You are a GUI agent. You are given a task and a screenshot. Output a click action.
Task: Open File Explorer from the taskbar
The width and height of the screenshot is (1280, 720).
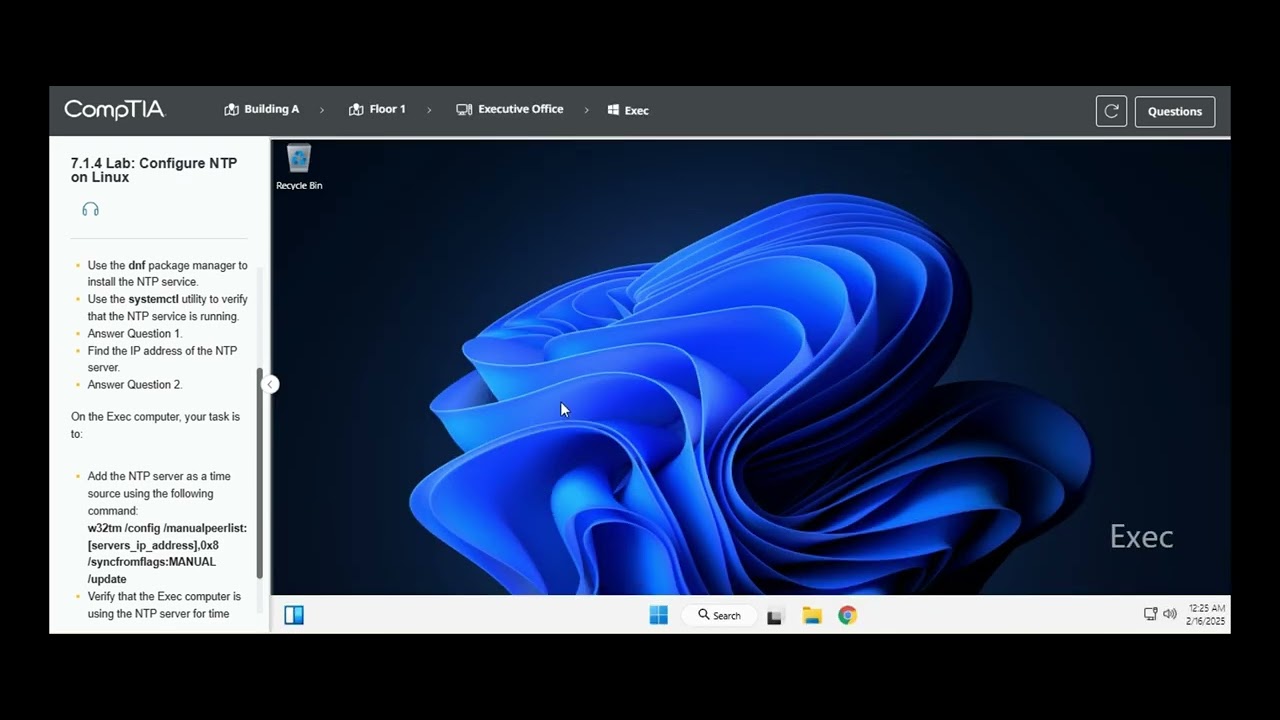tap(812, 615)
